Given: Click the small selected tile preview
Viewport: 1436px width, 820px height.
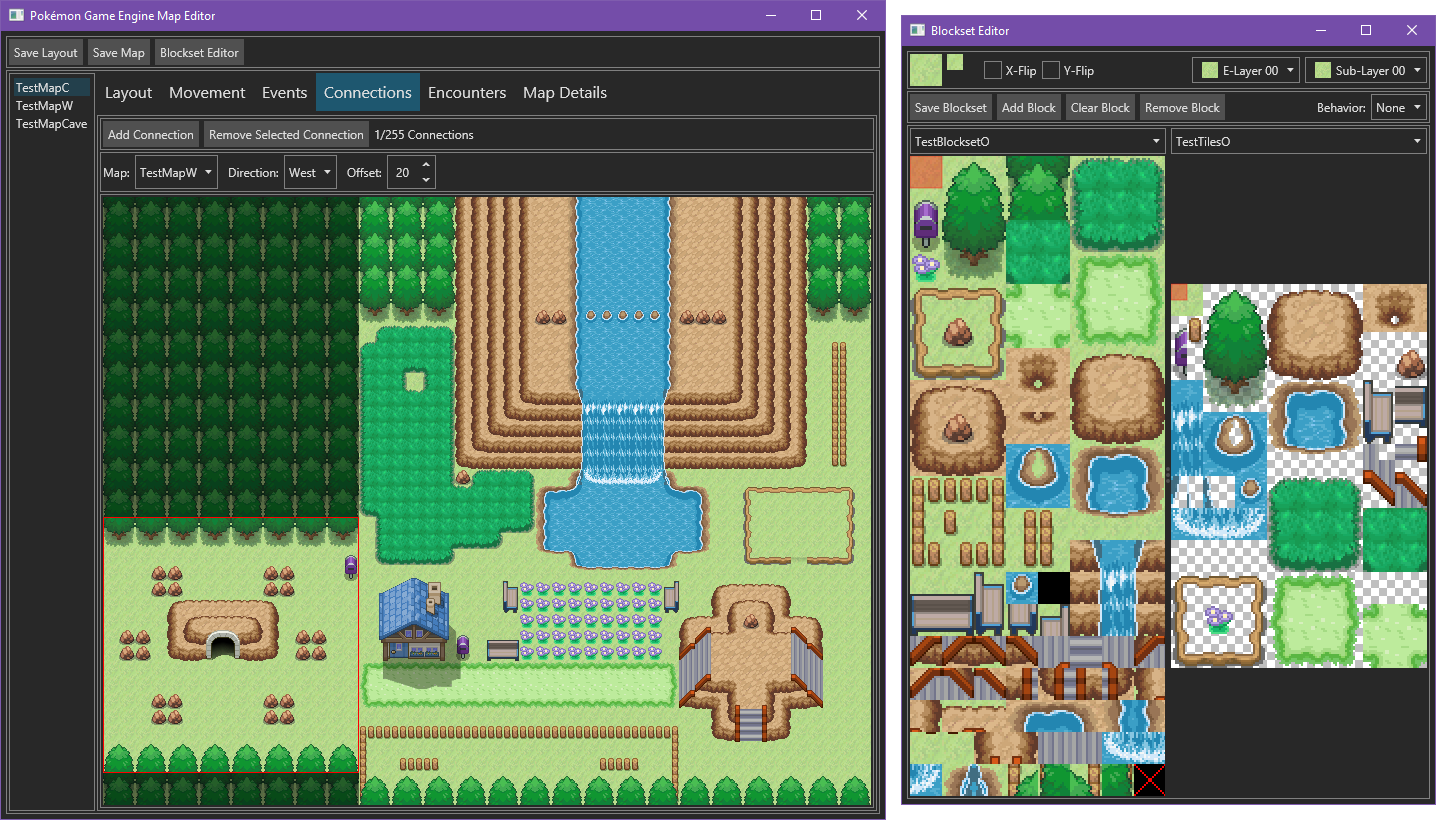Looking at the screenshot, I should point(955,62).
